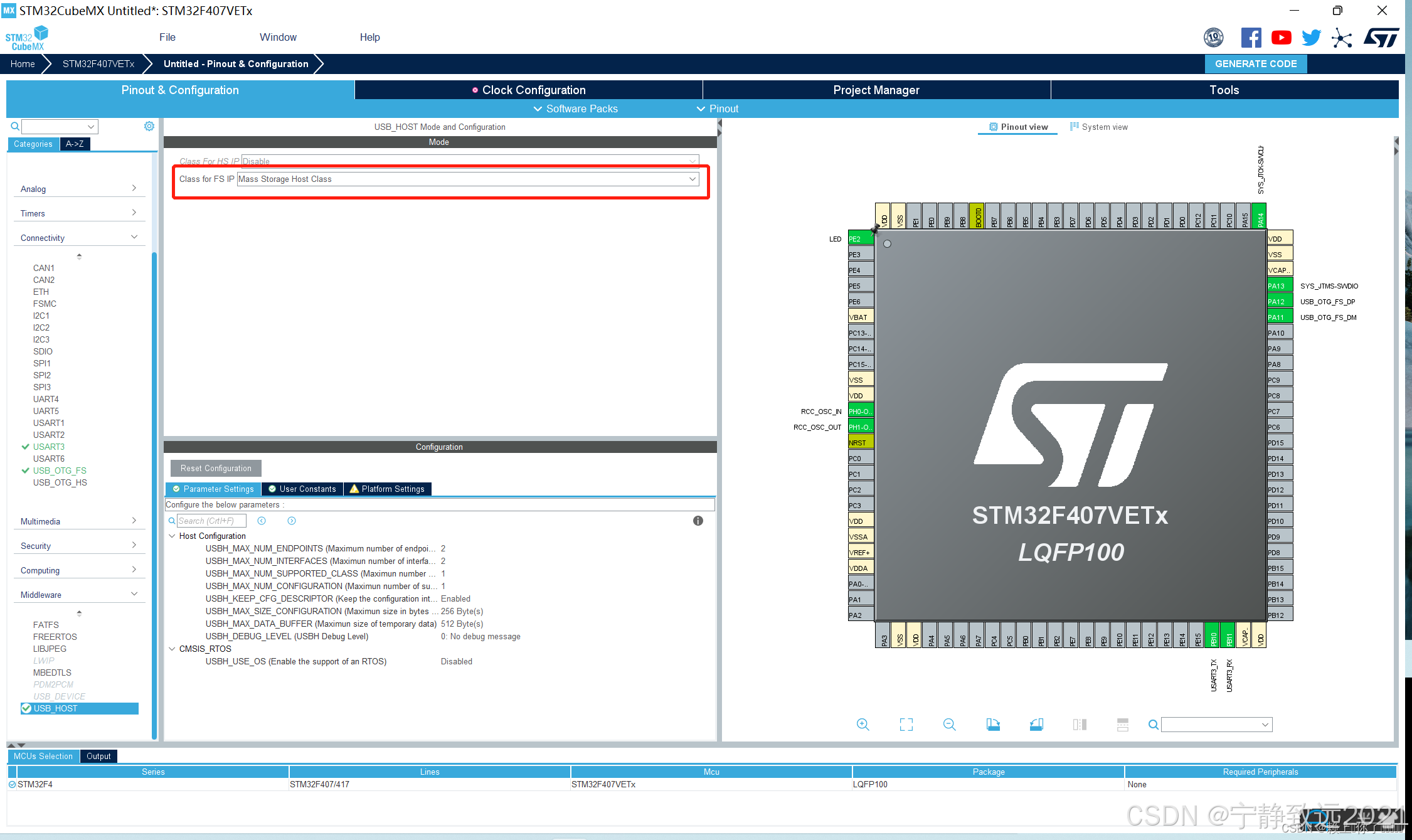This screenshot has width=1412, height=840.
Task: Click the parameter search input field
Action: coord(211,521)
